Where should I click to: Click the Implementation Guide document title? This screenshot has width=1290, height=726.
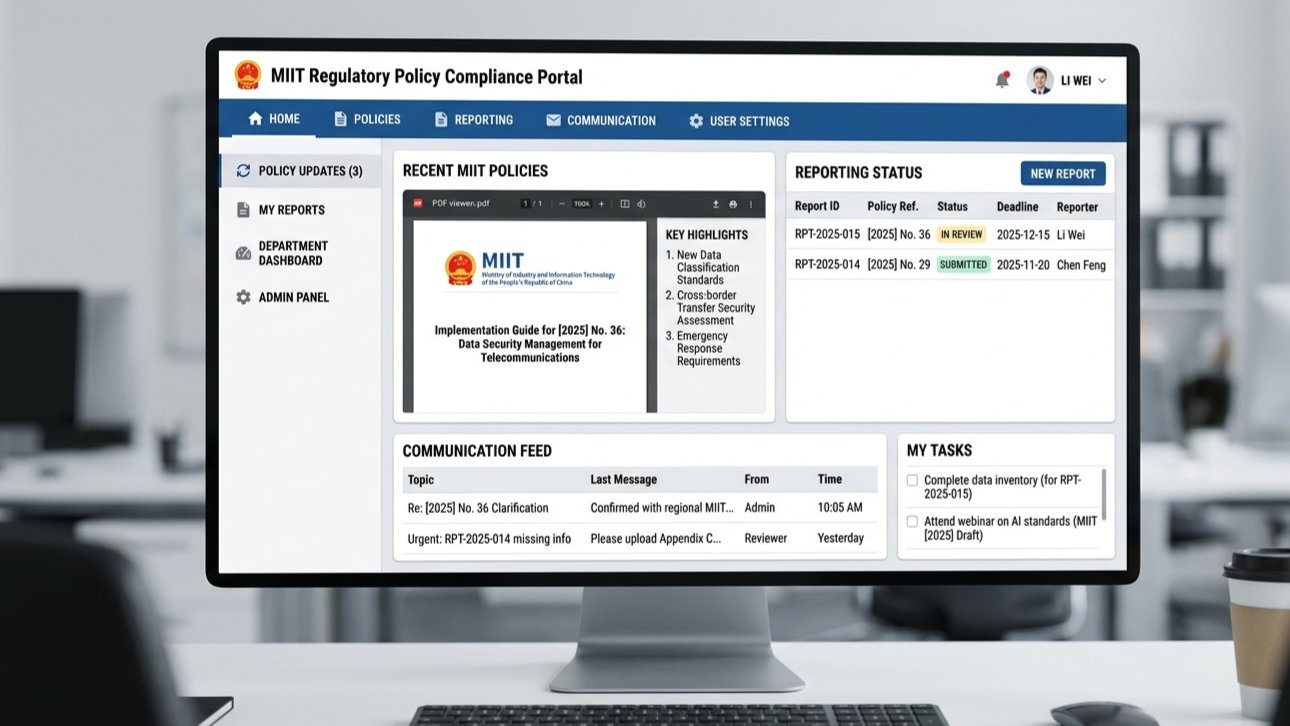[x=530, y=344]
